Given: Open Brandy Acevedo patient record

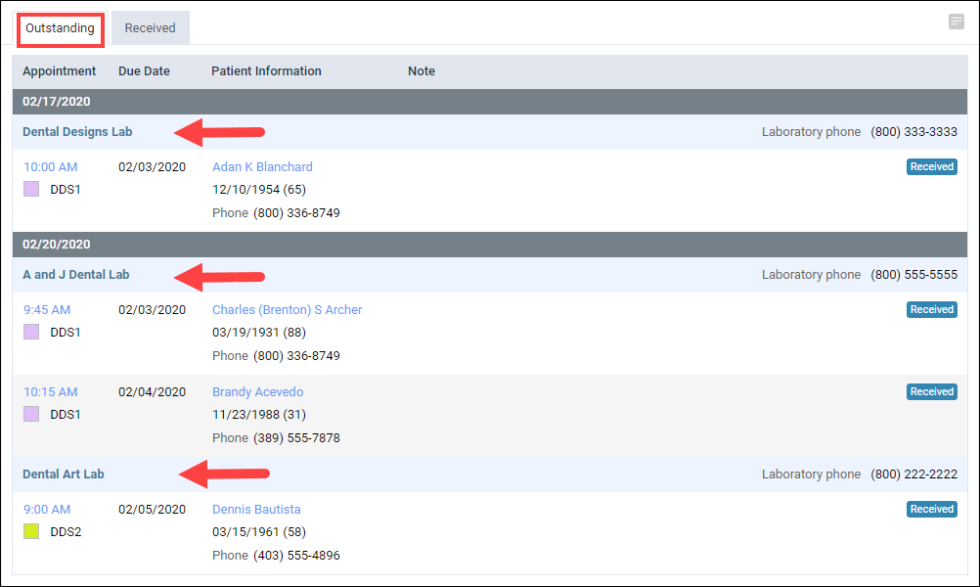Looking at the screenshot, I should click(x=257, y=392).
